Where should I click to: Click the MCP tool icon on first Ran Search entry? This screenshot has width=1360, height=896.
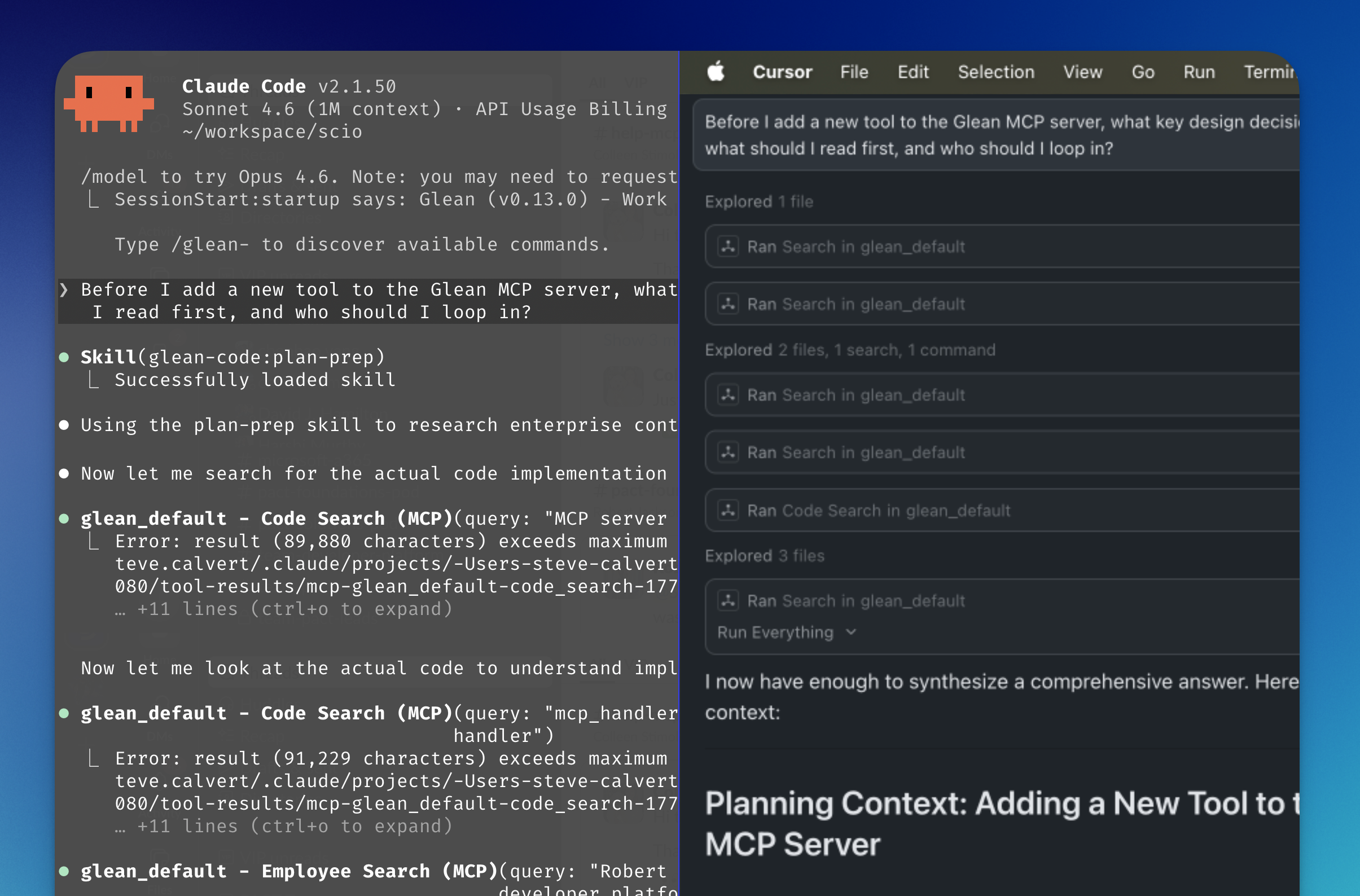click(728, 246)
